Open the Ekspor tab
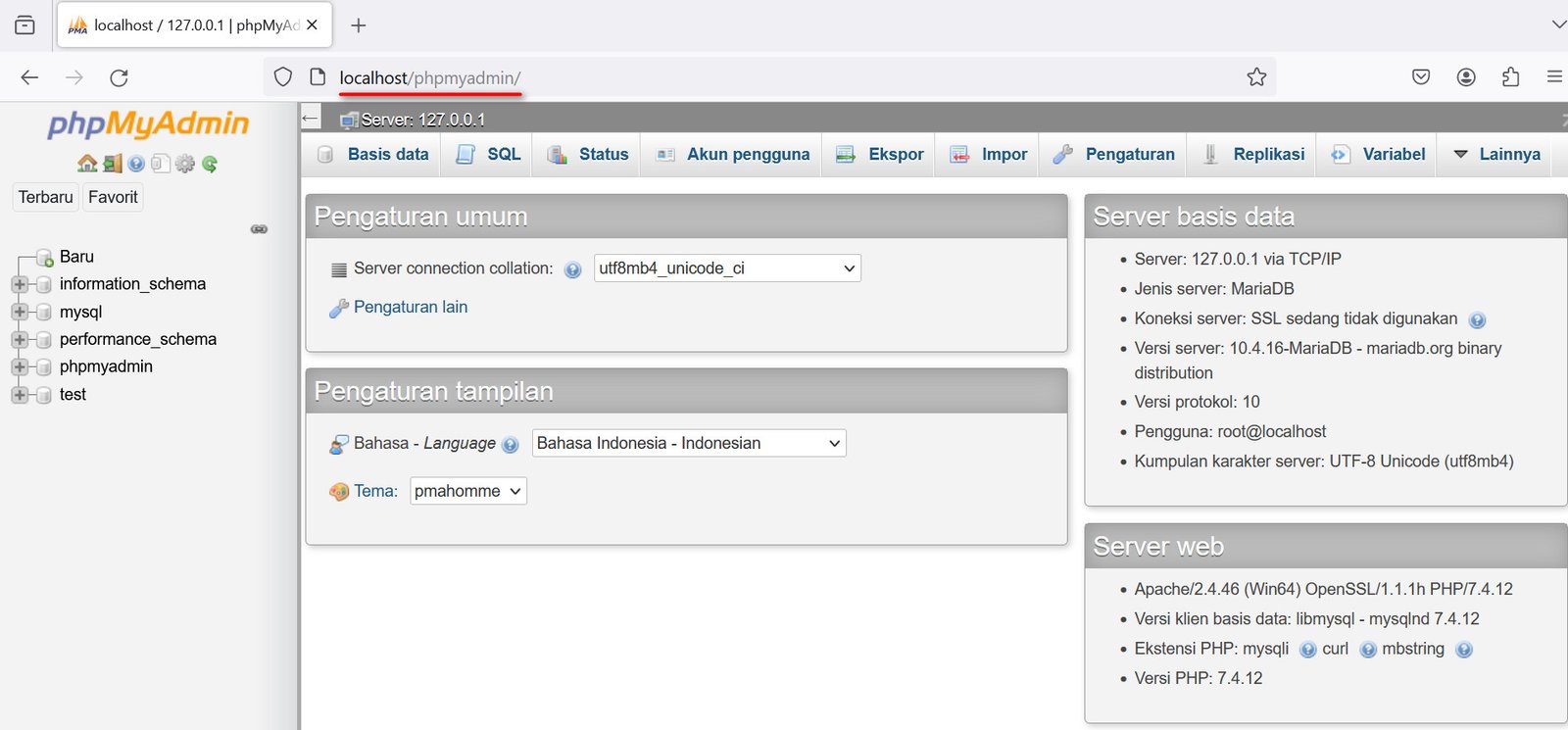 880,155
